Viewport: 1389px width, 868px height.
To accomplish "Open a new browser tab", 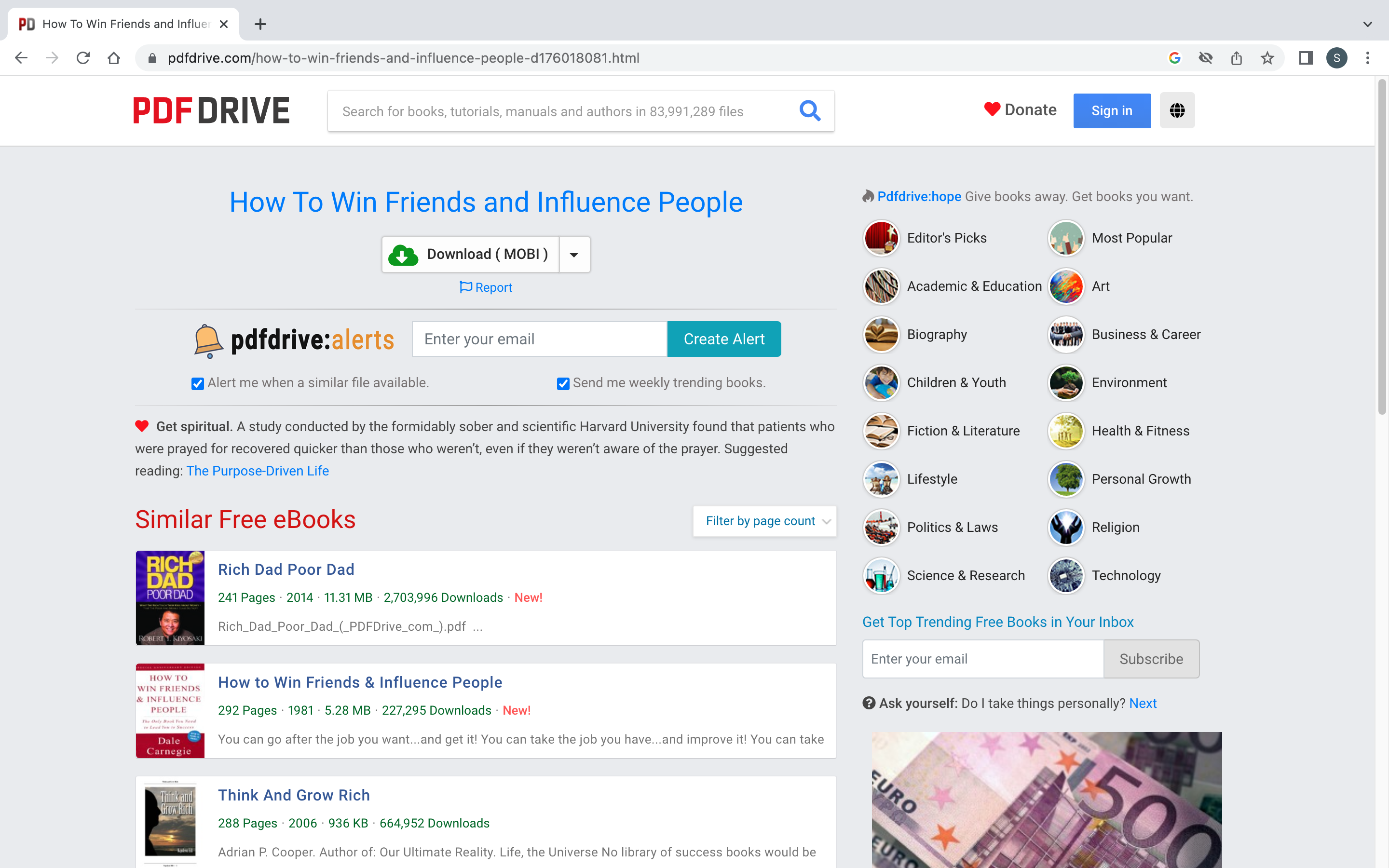I will point(260,24).
